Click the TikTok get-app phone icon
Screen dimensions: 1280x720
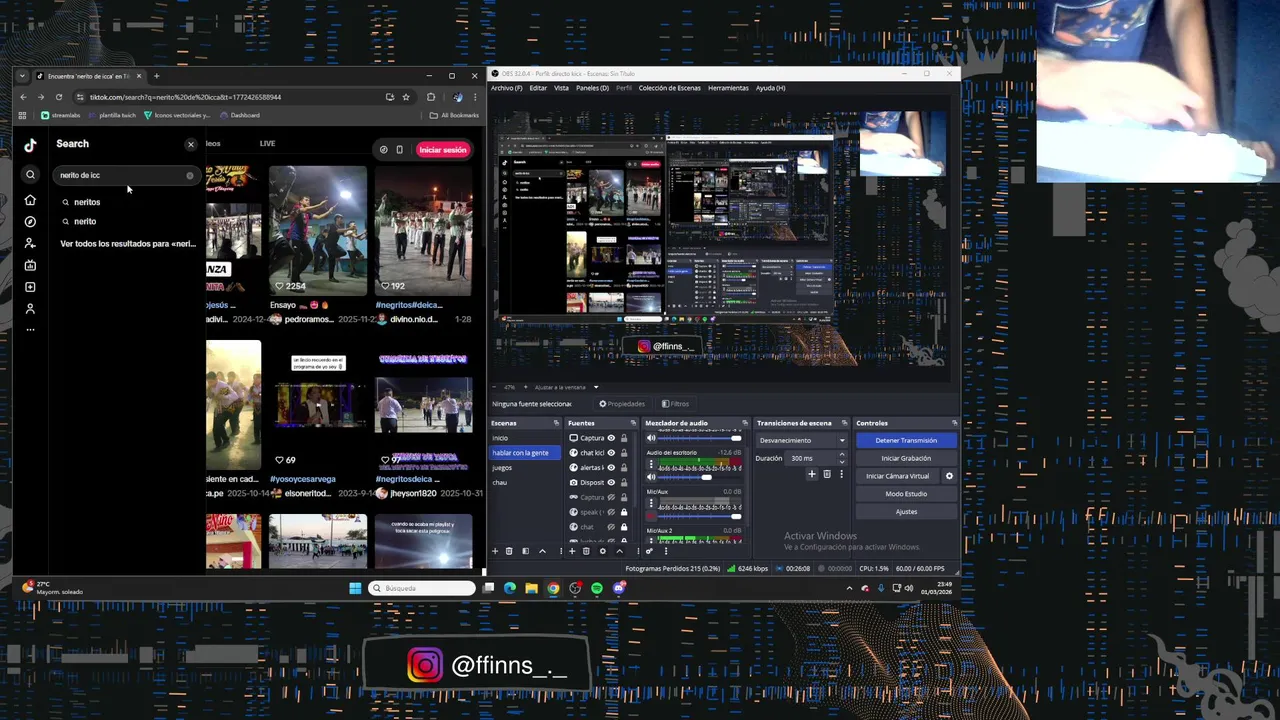[x=399, y=150]
